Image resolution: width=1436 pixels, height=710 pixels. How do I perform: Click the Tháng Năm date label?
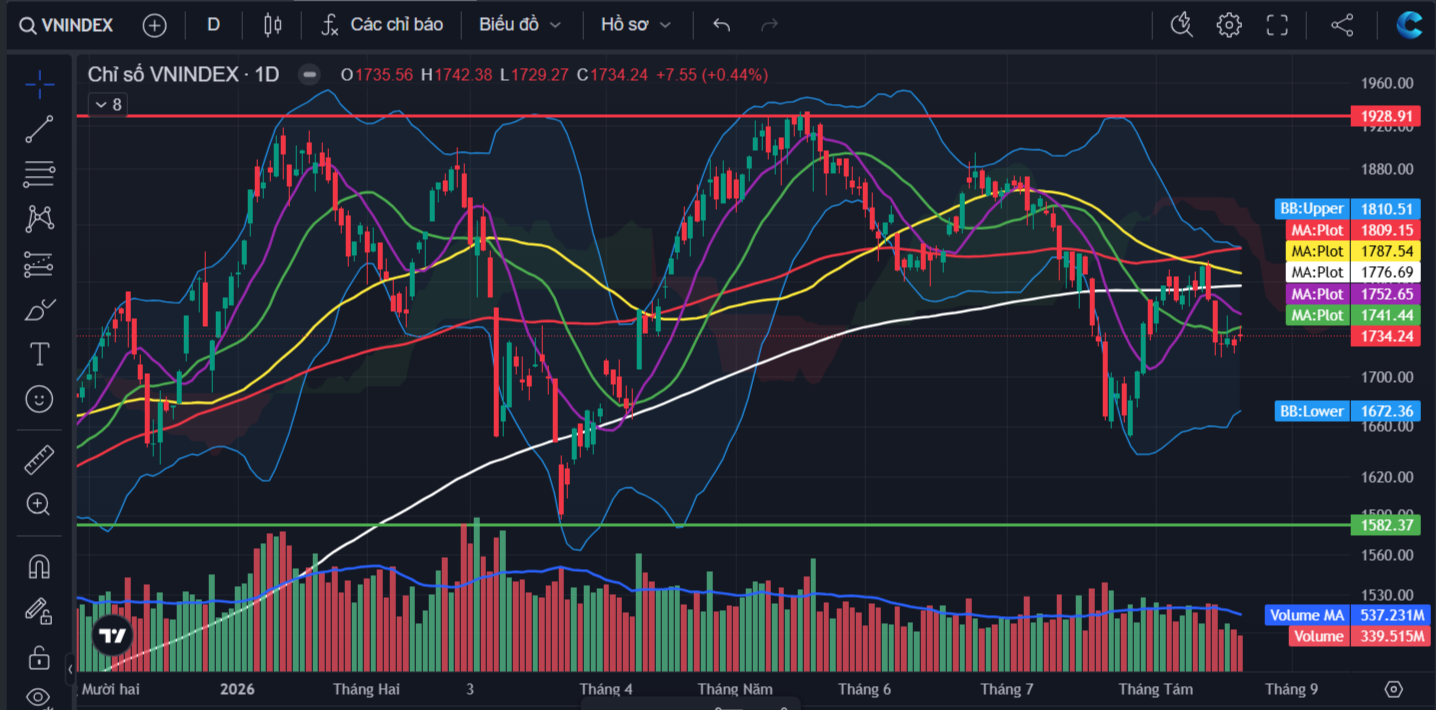point(735,689)
